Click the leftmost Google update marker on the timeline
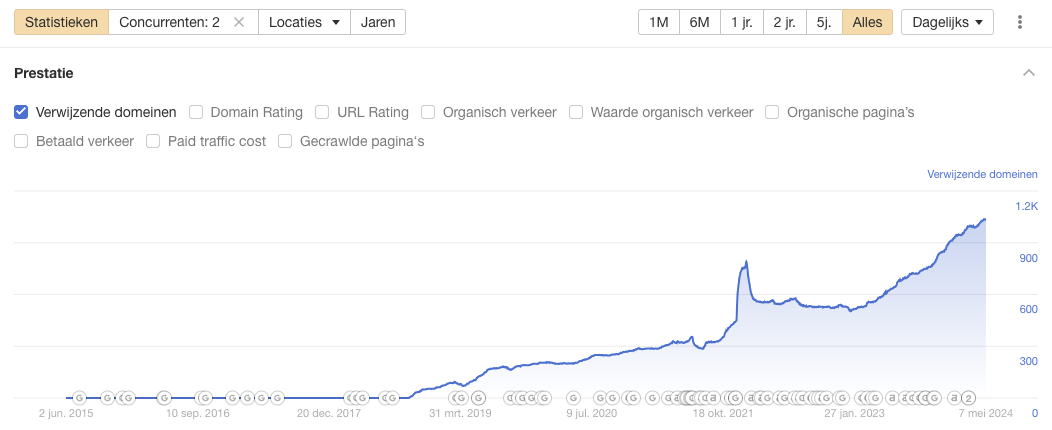The width and height of the screenshot is (1052, 430). [79, 397]
